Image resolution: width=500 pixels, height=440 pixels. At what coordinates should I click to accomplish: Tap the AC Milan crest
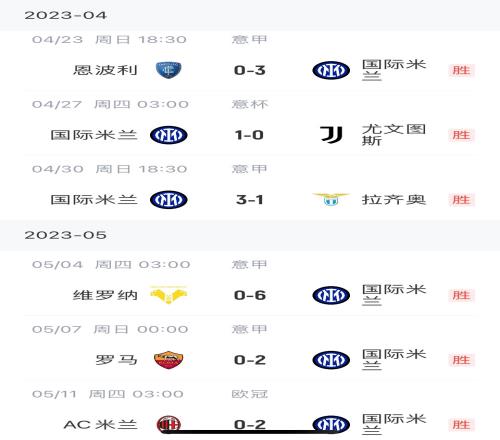click(169, 424)
